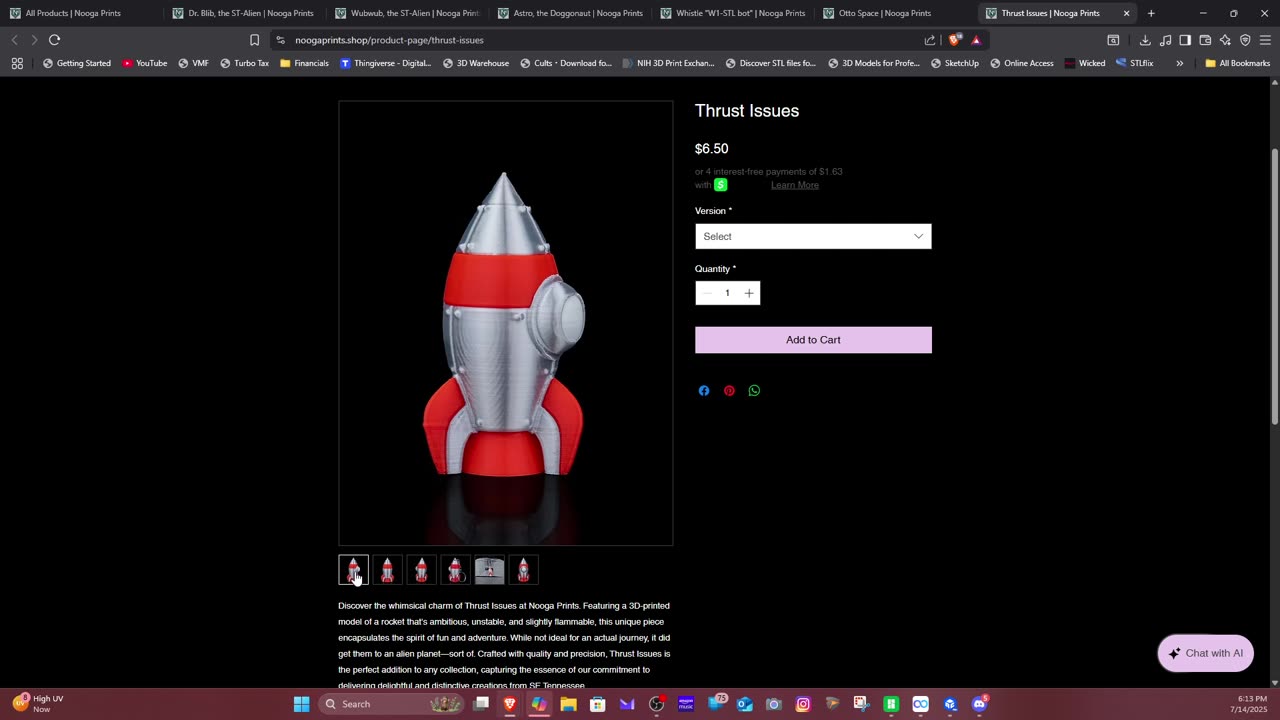The image size is (1280, 720).
Task: Open the Brave Wallet icon
Action: 1205,40
